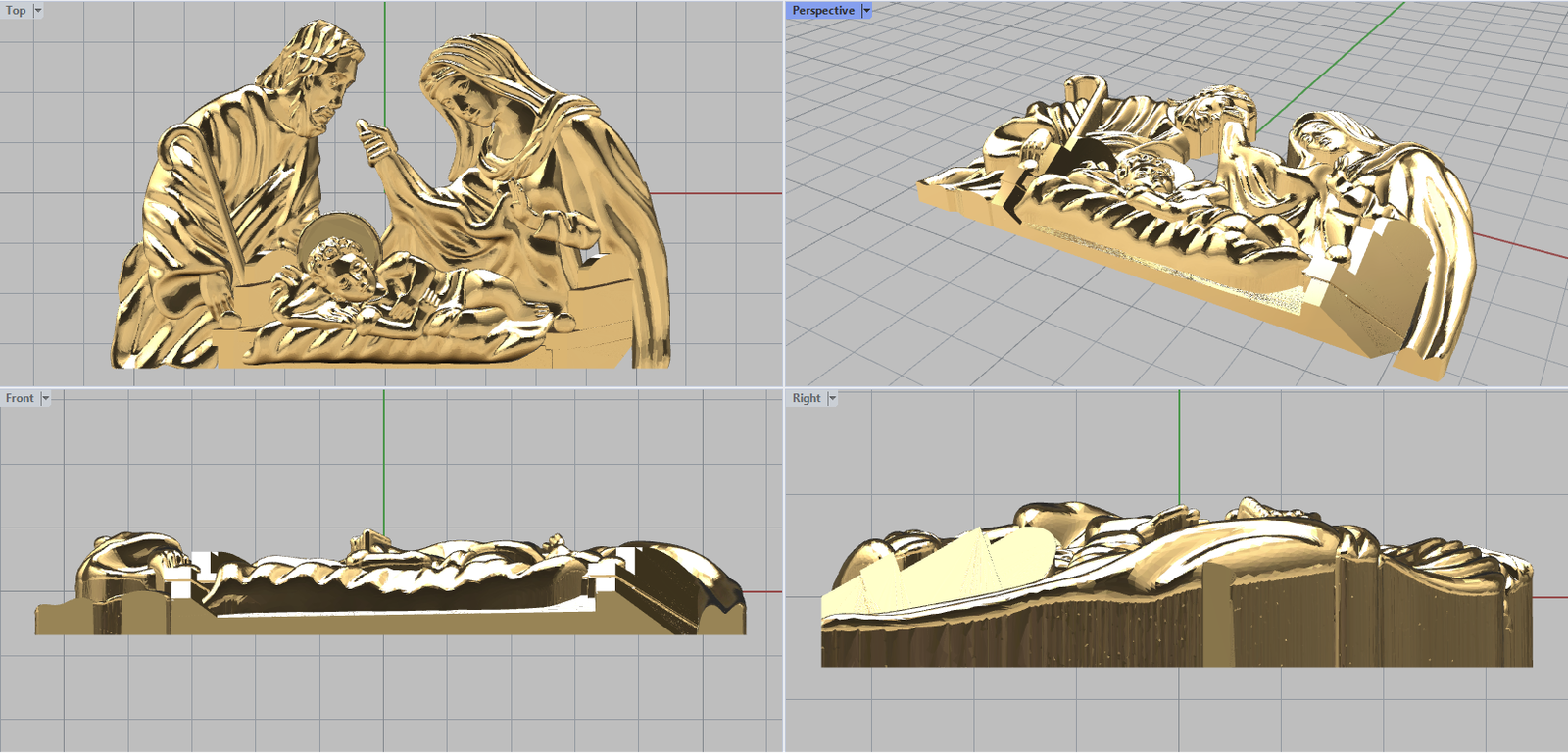Select the Front viewport title label

coord(19,398)
